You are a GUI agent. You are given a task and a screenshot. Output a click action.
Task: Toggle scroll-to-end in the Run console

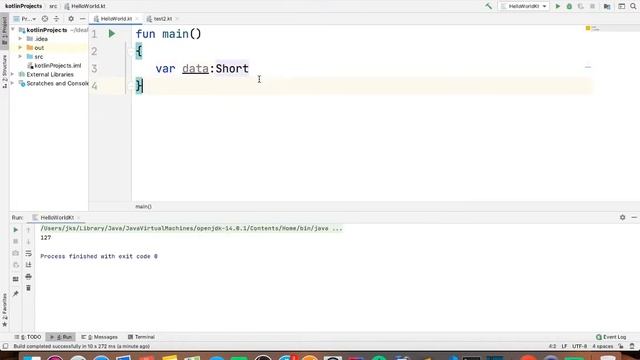tap(28, 265)
